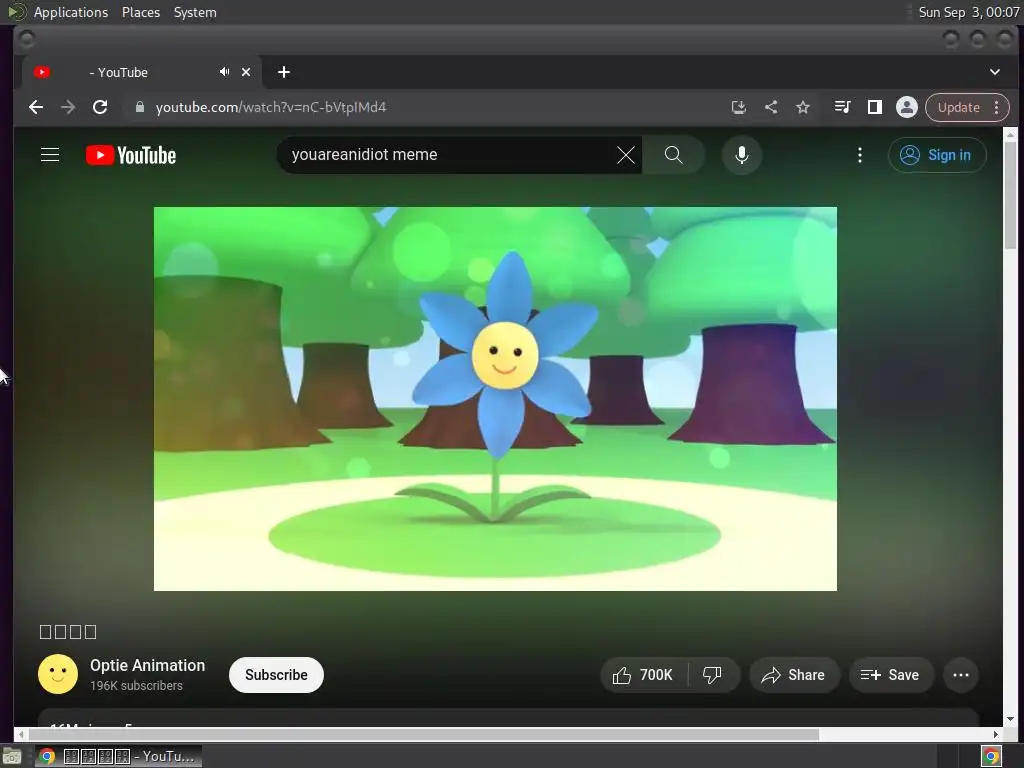Click the Sign in button
This screenshot has height=768, width=1024.
pos(936,155)
